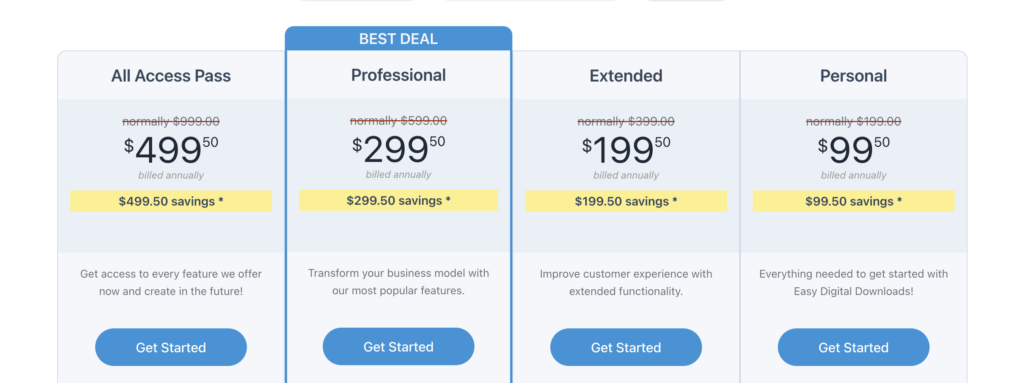The width and height of the screenshot is (1024, 383).
Task: Click the Easy Digital Downloads description text
Action: (854, 282)
